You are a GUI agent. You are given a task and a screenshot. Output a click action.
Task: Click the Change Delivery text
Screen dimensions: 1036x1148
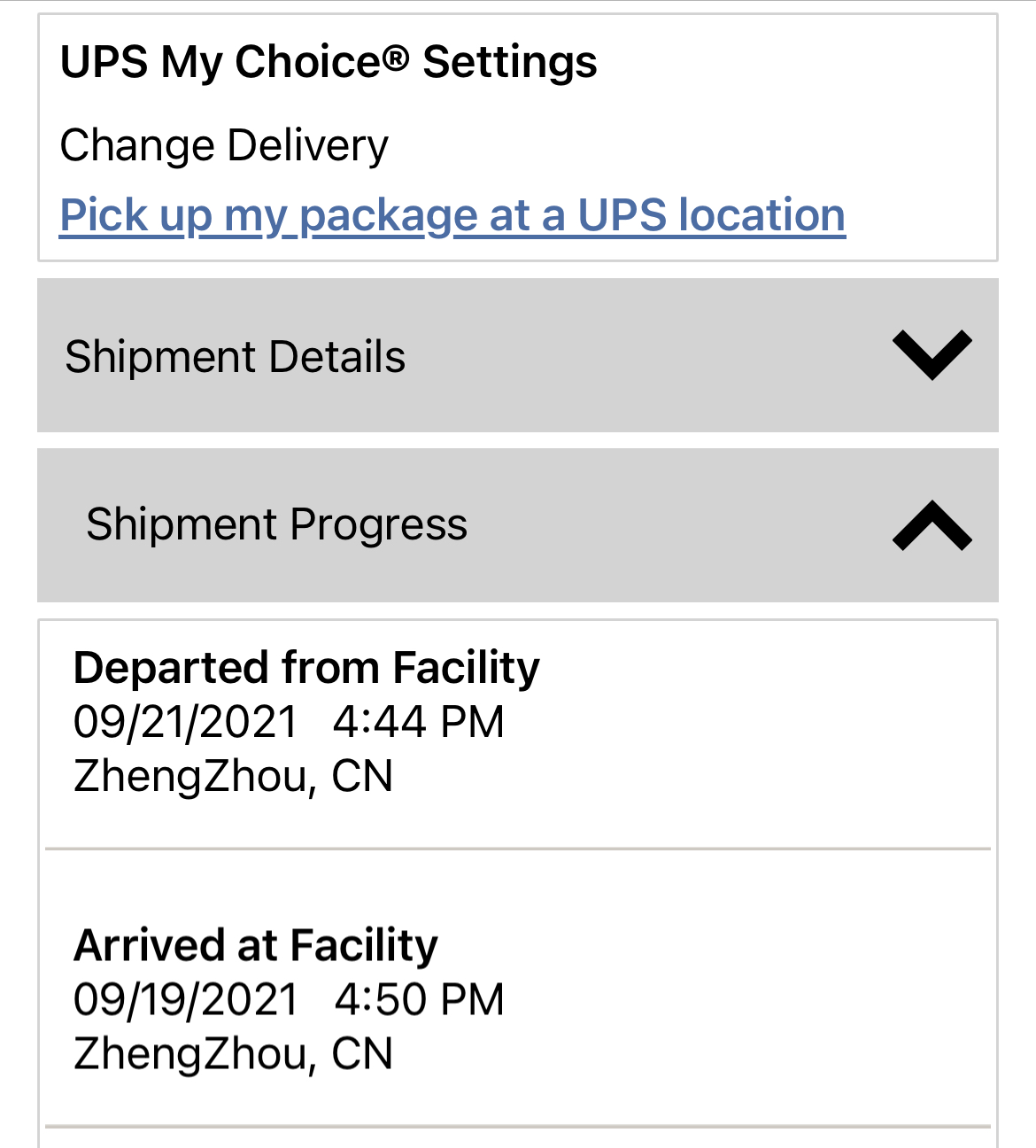click(224, 145)
